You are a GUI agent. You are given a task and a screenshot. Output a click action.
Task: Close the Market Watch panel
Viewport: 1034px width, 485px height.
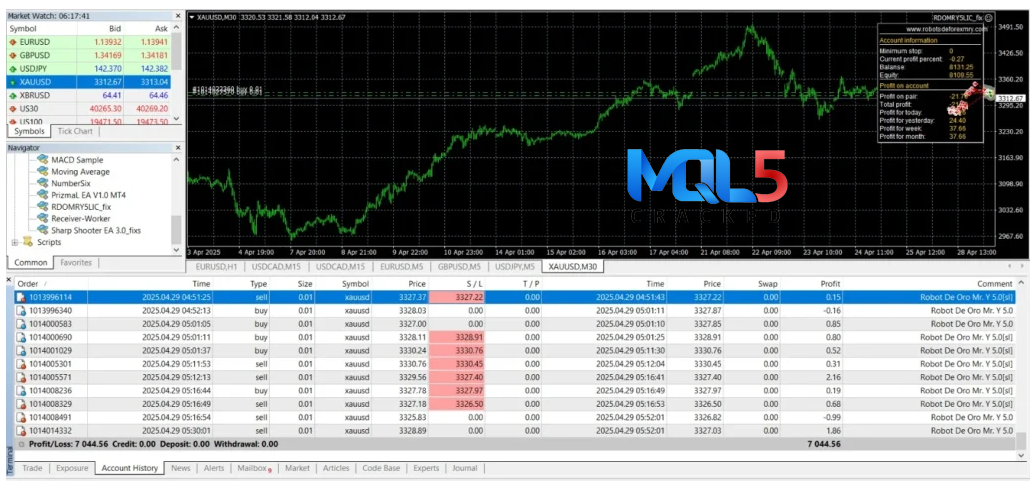pos(177,15)
